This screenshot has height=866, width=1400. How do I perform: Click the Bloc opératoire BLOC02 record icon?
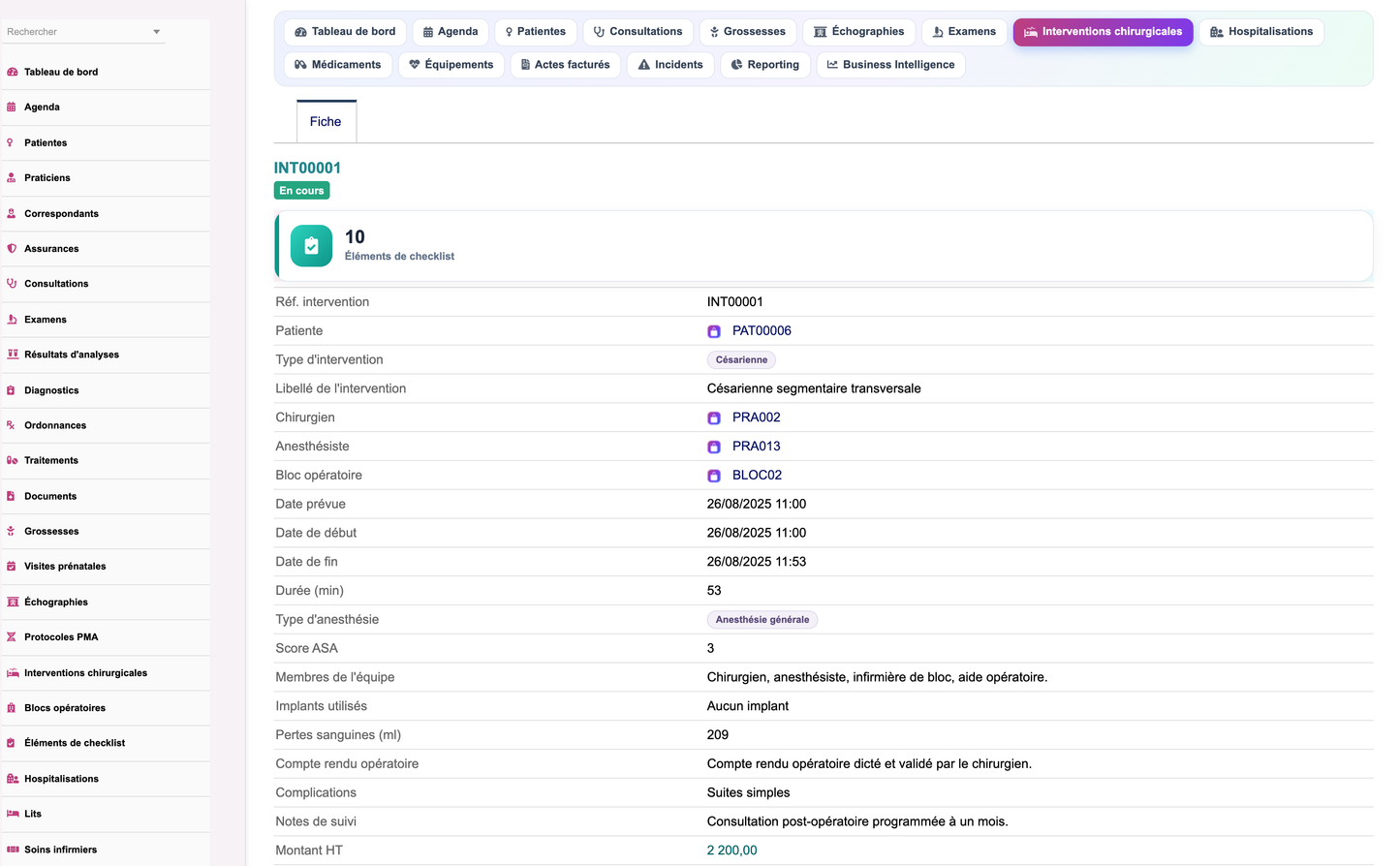pos(714,476)
